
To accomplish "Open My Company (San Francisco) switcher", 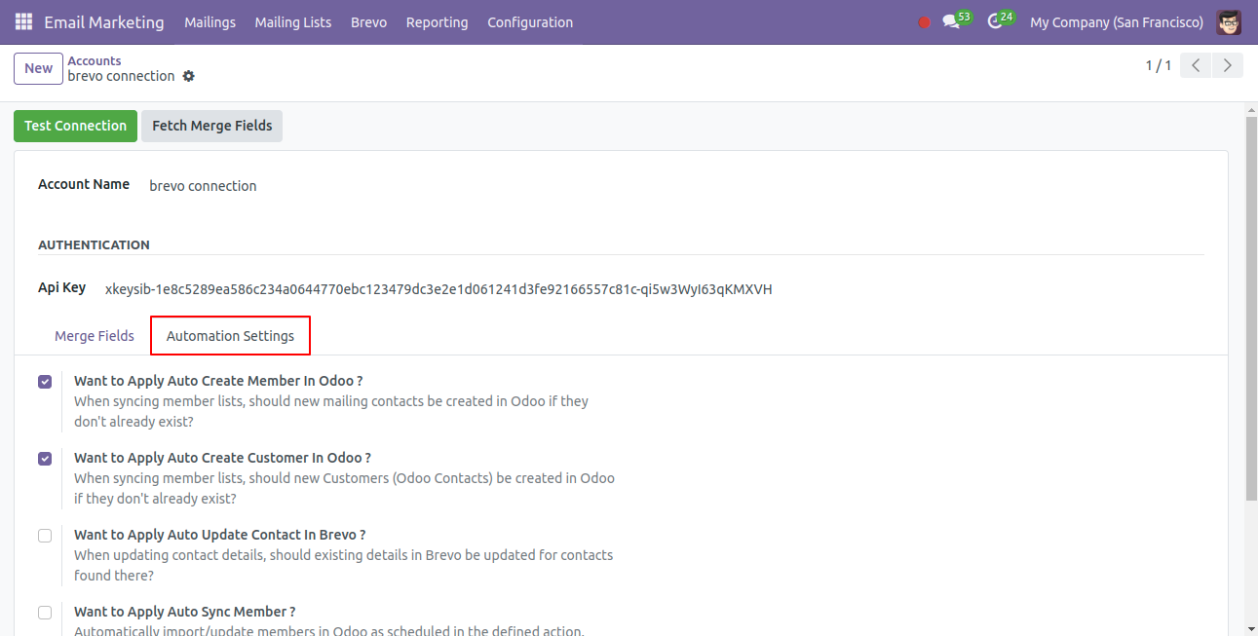I will (1116, 22).
